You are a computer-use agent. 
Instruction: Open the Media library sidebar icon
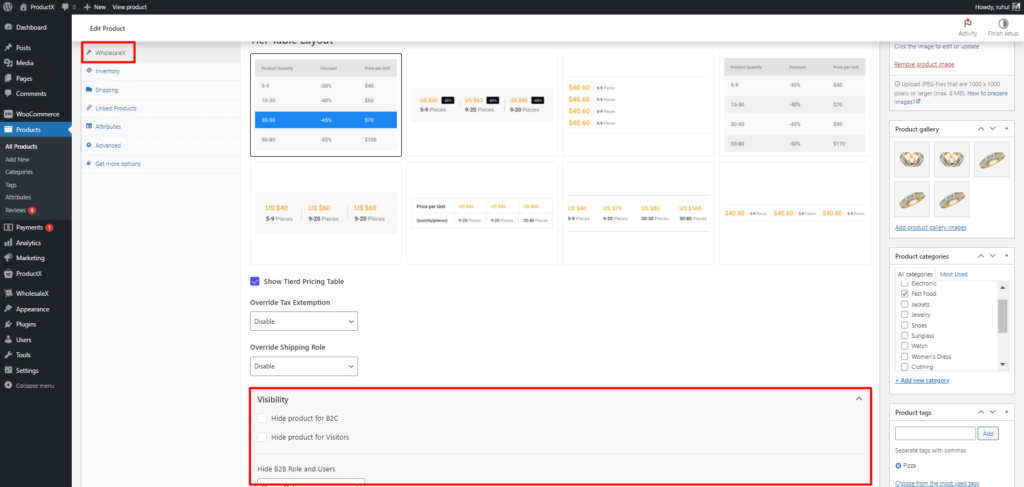(x=8, y=63)
